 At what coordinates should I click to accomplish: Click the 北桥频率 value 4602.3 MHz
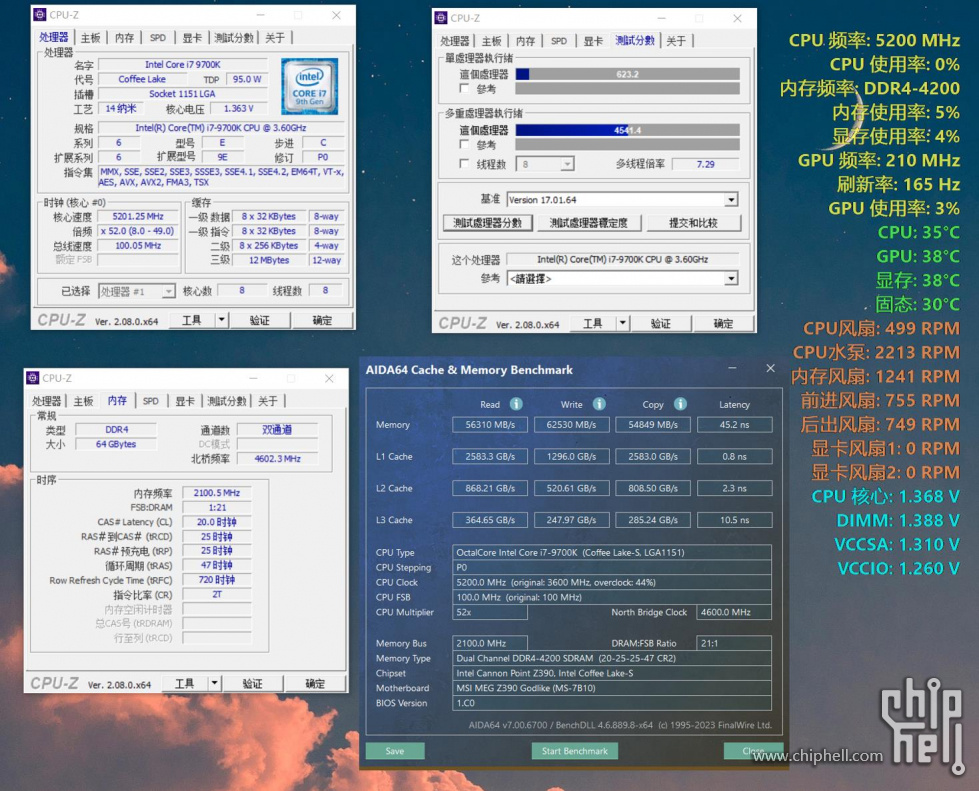(278, 458)
